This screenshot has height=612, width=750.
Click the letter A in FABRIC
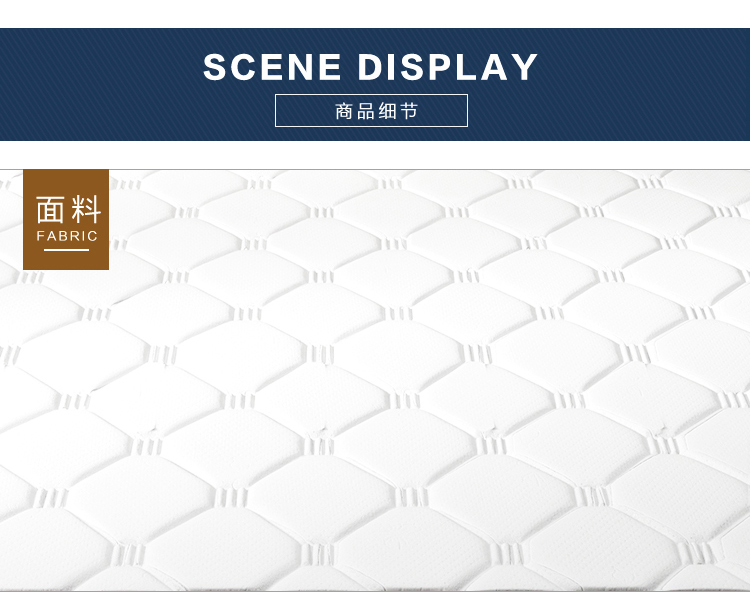tap(51, 236)
